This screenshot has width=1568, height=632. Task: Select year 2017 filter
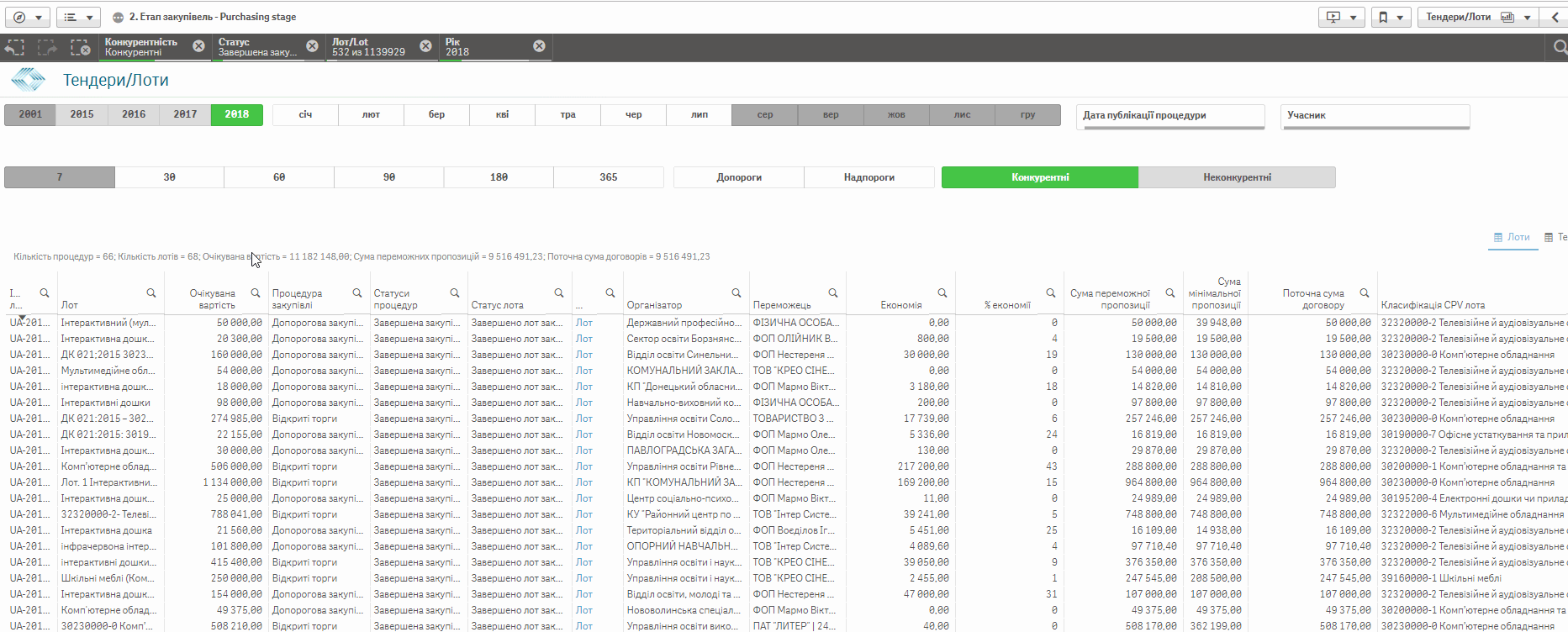[x=185, y=115]
